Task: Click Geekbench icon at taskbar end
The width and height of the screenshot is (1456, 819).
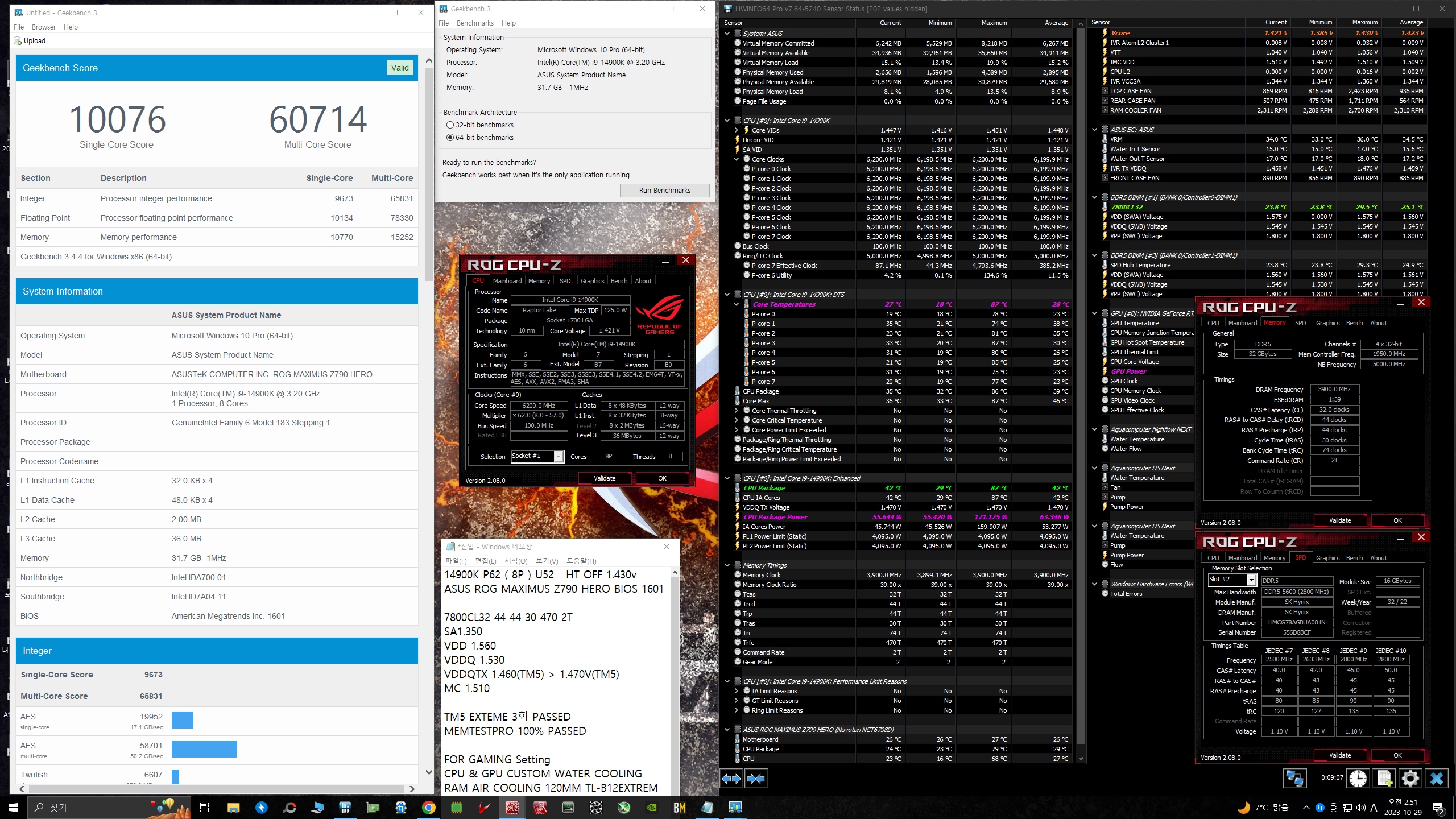Action: pyautogui.click(x=735, y=808)
